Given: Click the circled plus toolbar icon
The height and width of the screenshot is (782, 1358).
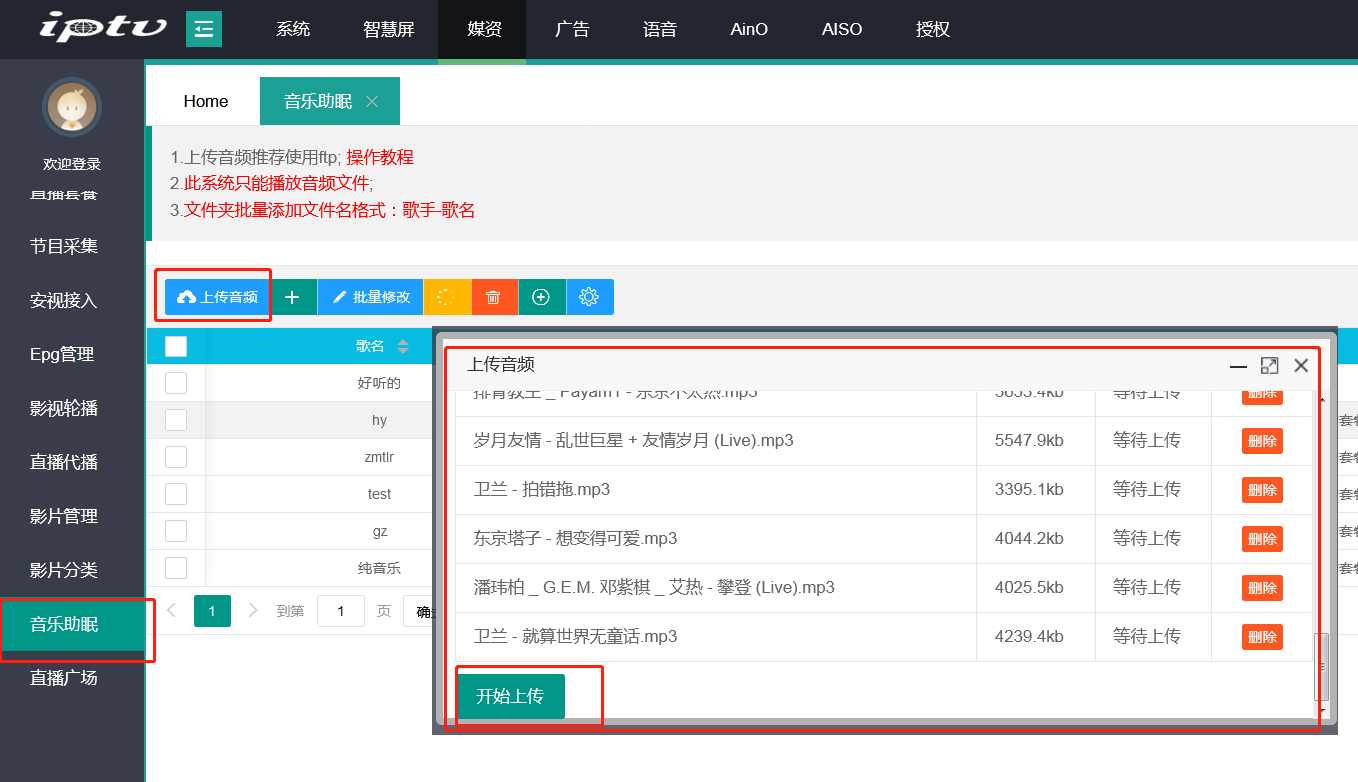Looking at the screenshot, I should pos(541,297).
